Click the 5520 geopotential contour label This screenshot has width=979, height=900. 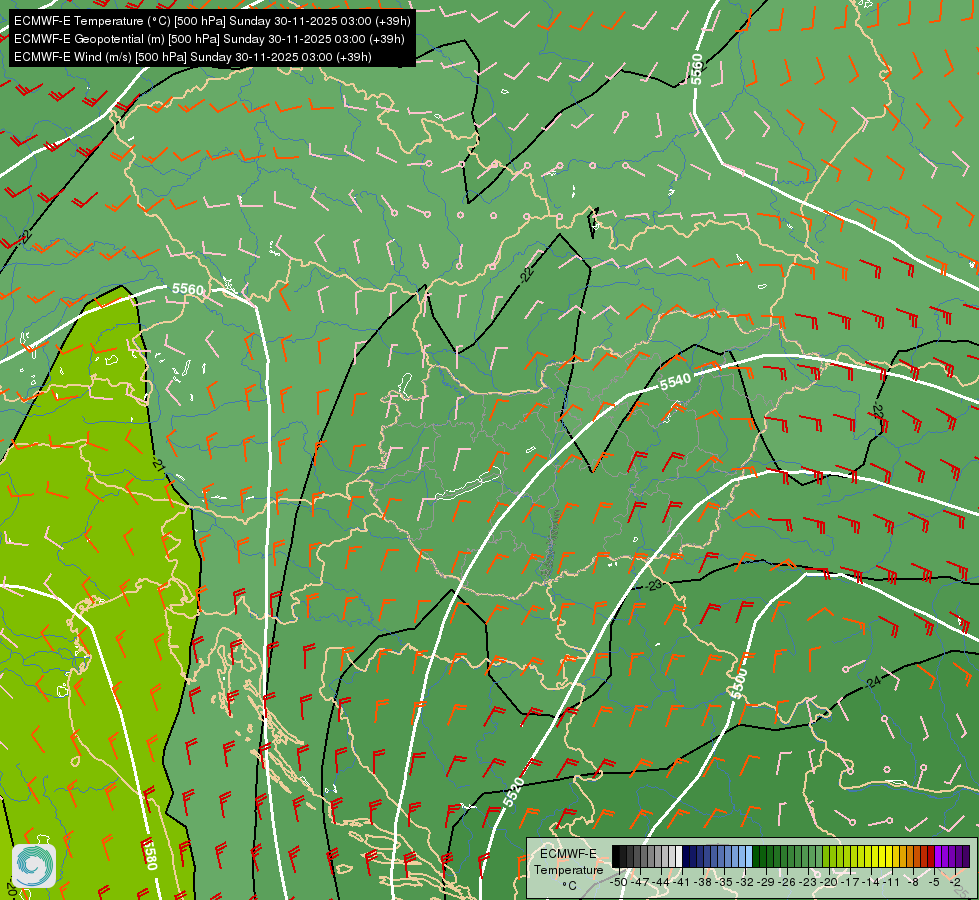coord(513,793)
